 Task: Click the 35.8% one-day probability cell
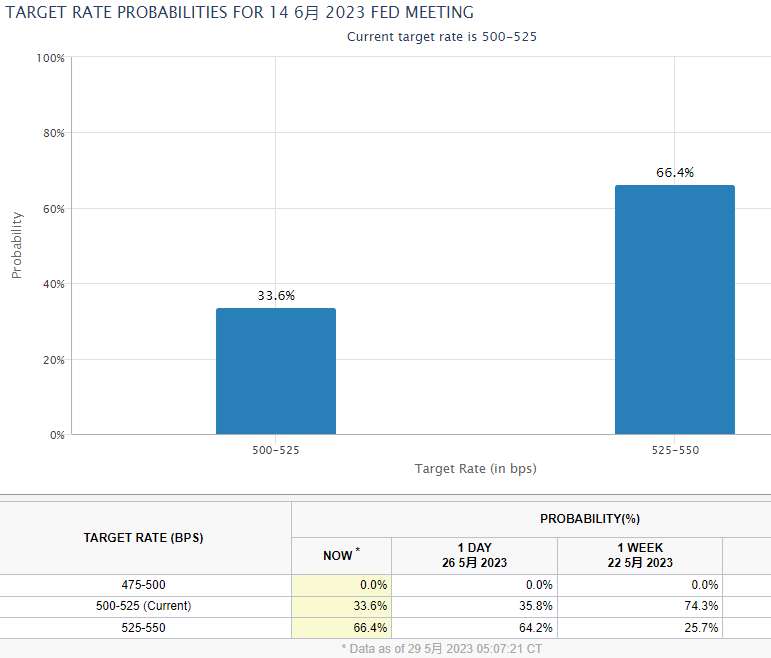click(x=474, y=606)
